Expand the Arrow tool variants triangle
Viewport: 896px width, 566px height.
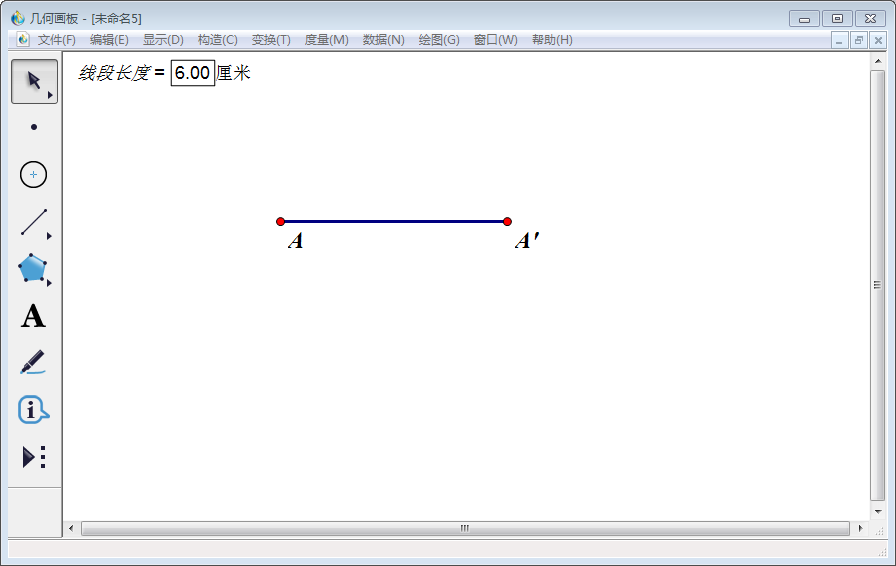click(x=50, y=95)
